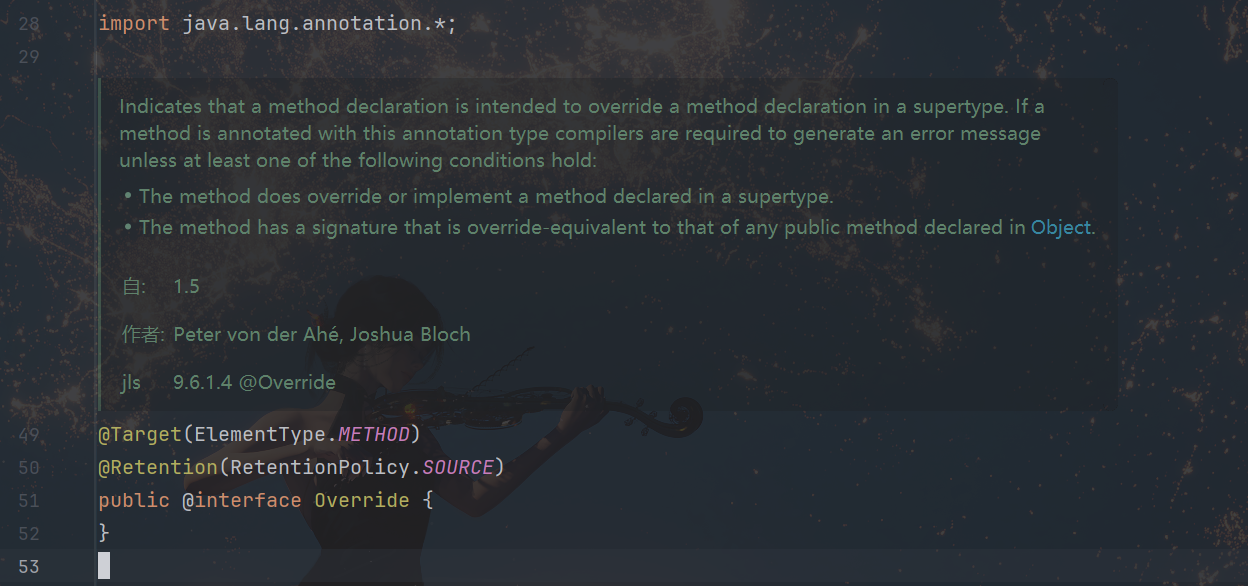Click line number 28 in the gutter
This screenshot has width=1248, height=586.
28,24
